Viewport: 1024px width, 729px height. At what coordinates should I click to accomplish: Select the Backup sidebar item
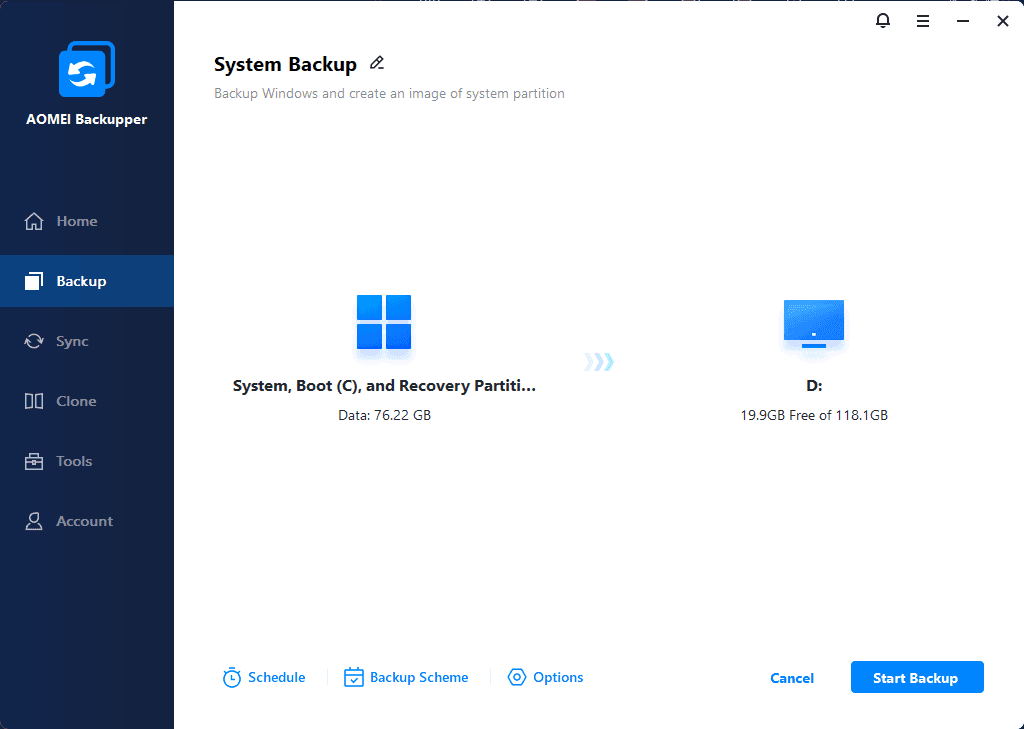pos(80,281)
